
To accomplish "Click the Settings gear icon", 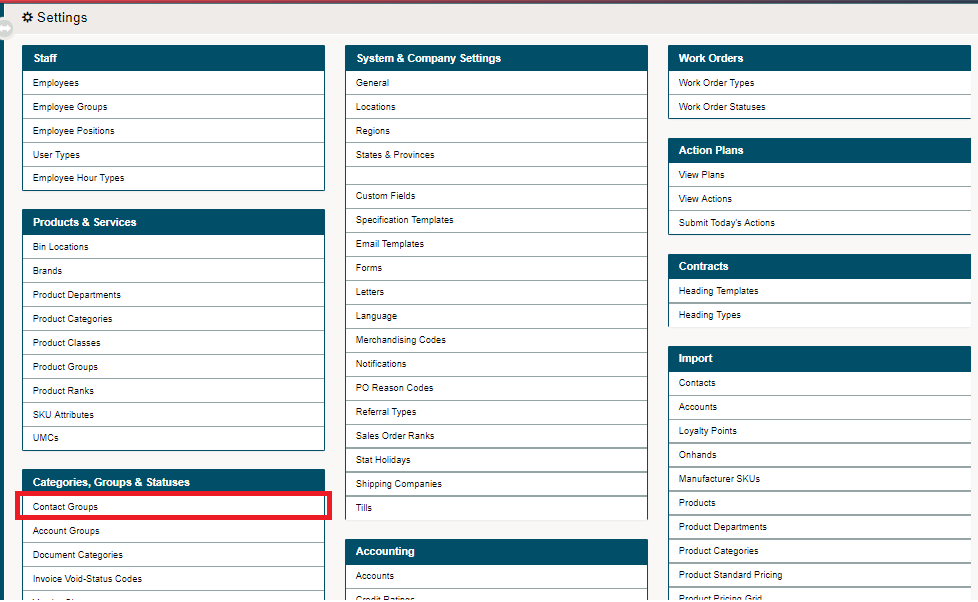I will tap(27, 17).
